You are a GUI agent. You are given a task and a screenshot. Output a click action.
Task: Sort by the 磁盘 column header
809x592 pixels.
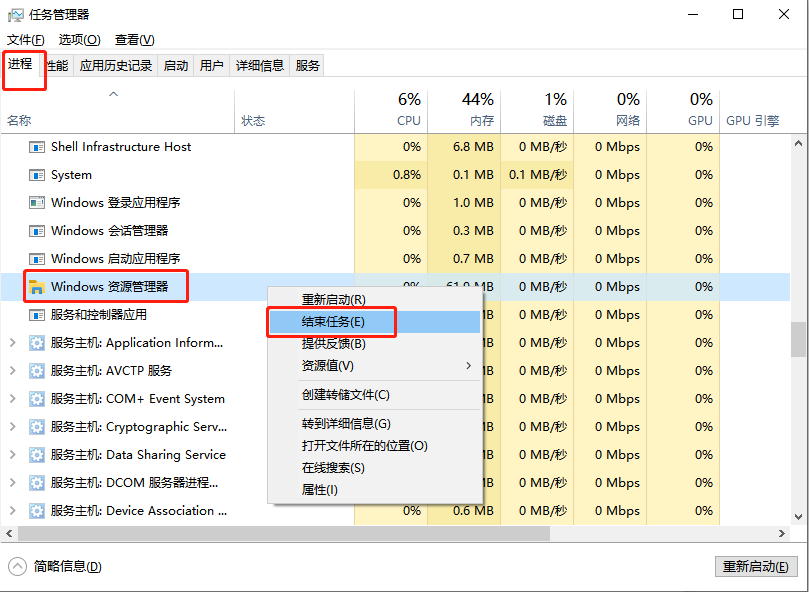pos(537,111)
